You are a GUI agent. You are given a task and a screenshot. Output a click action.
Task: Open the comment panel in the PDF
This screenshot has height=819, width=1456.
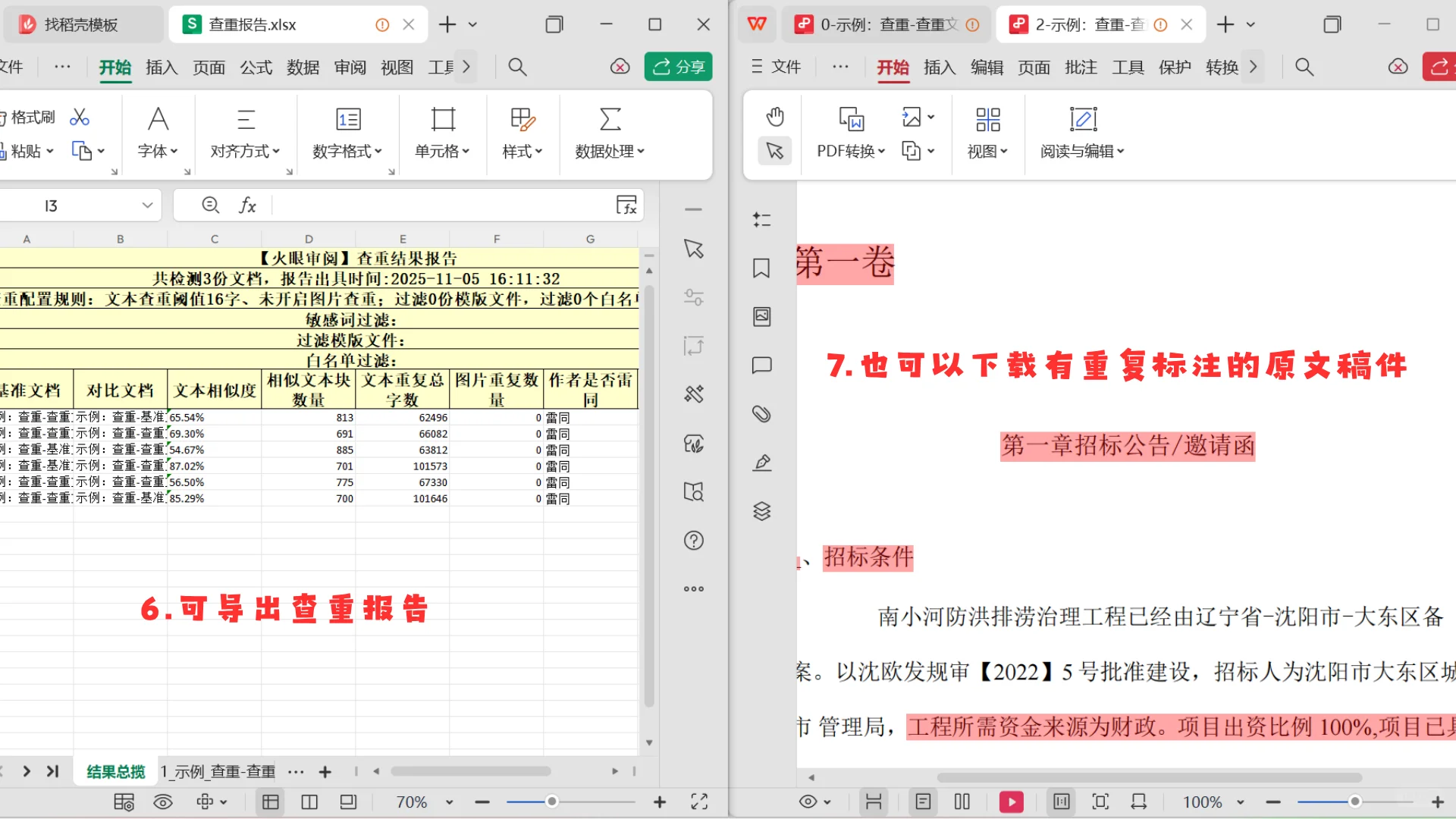pos(761,365)
